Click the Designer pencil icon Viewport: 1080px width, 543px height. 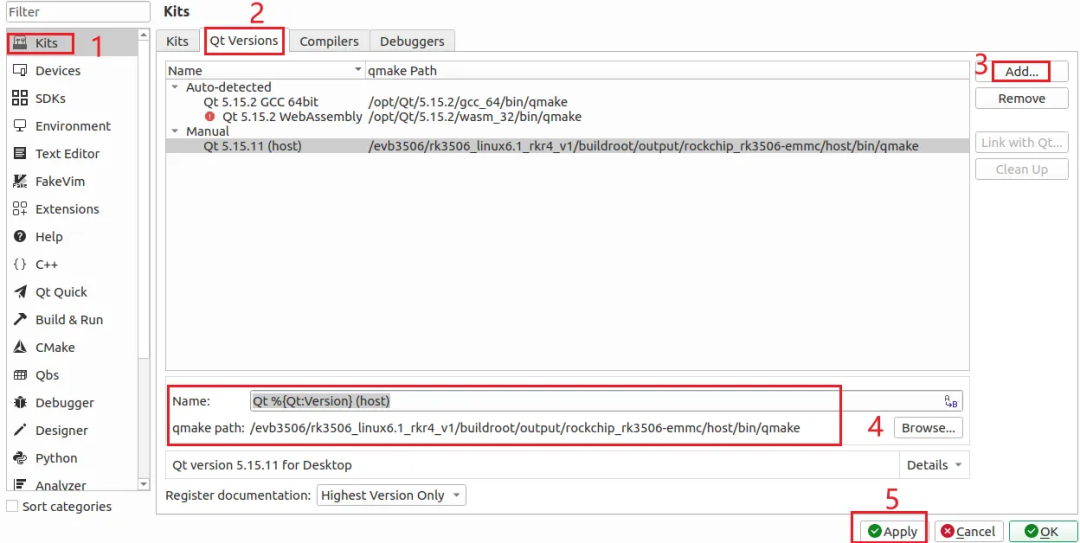(x=20, y=430)
